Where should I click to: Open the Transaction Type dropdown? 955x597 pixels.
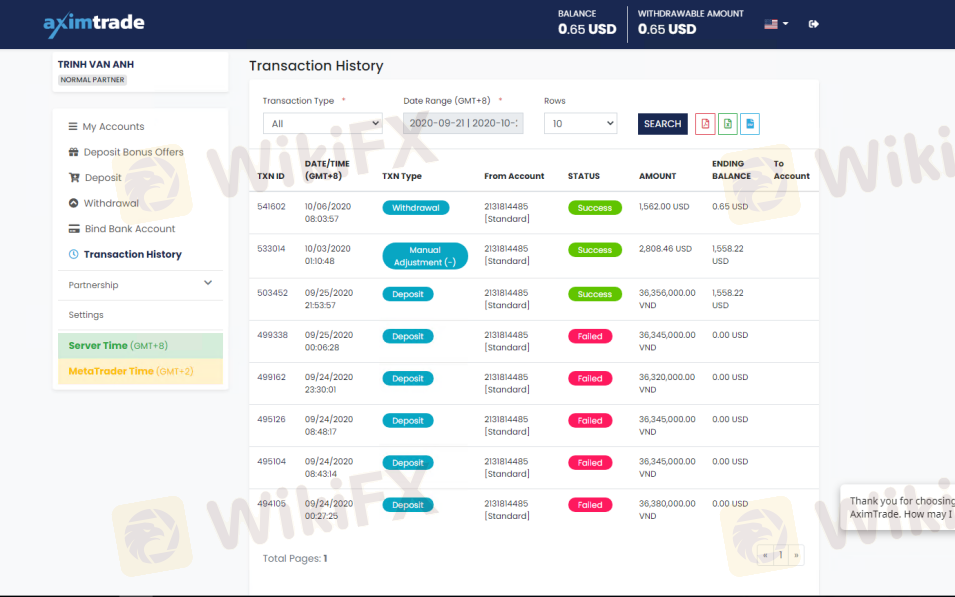click(323, 124)
